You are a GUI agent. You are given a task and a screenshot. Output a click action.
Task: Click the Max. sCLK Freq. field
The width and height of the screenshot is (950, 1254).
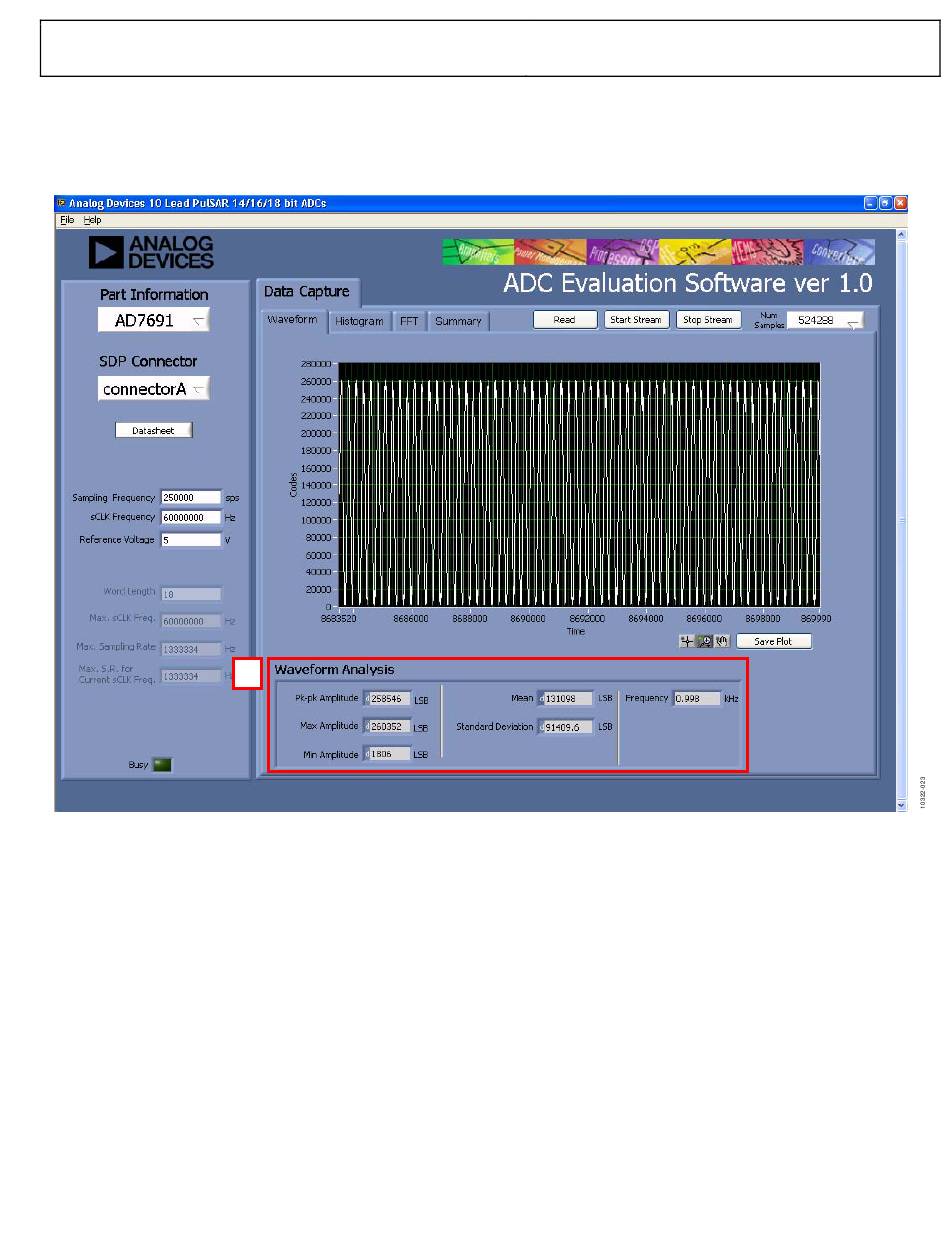pos(190,621)
